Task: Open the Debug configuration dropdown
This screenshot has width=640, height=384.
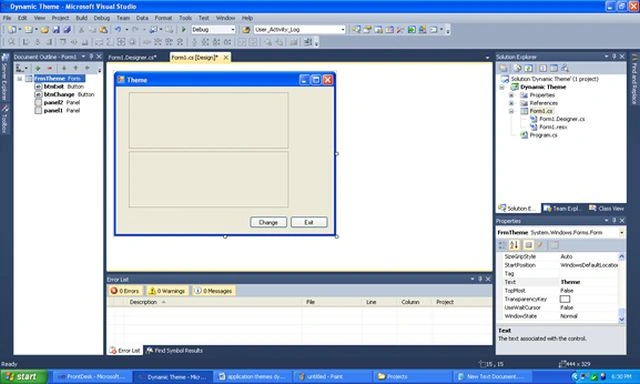Action: pyautogui.click(x=233, y=29)
